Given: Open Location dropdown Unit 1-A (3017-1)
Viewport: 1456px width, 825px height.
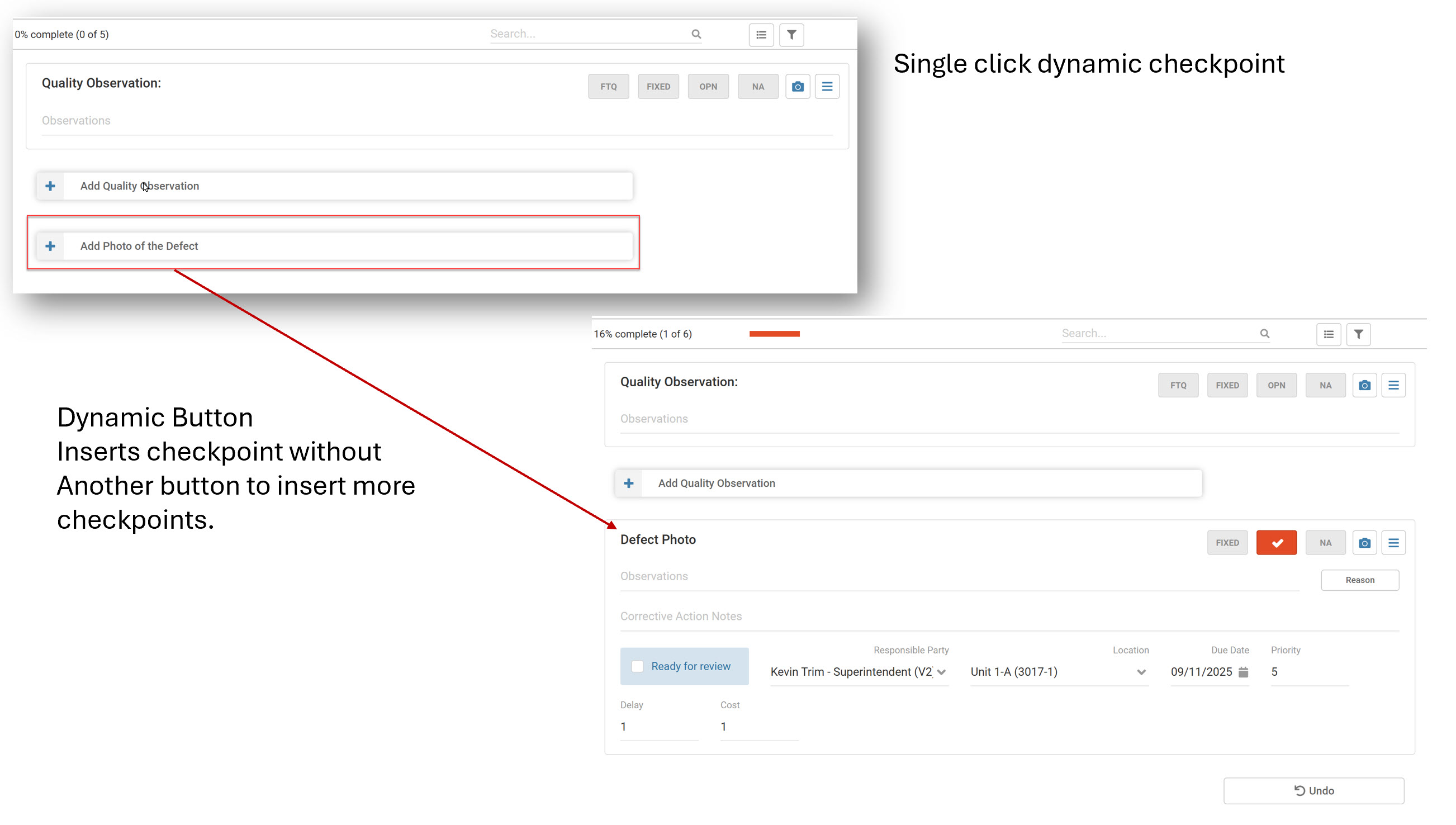Looking at the screenshot, I should 1059,672.
